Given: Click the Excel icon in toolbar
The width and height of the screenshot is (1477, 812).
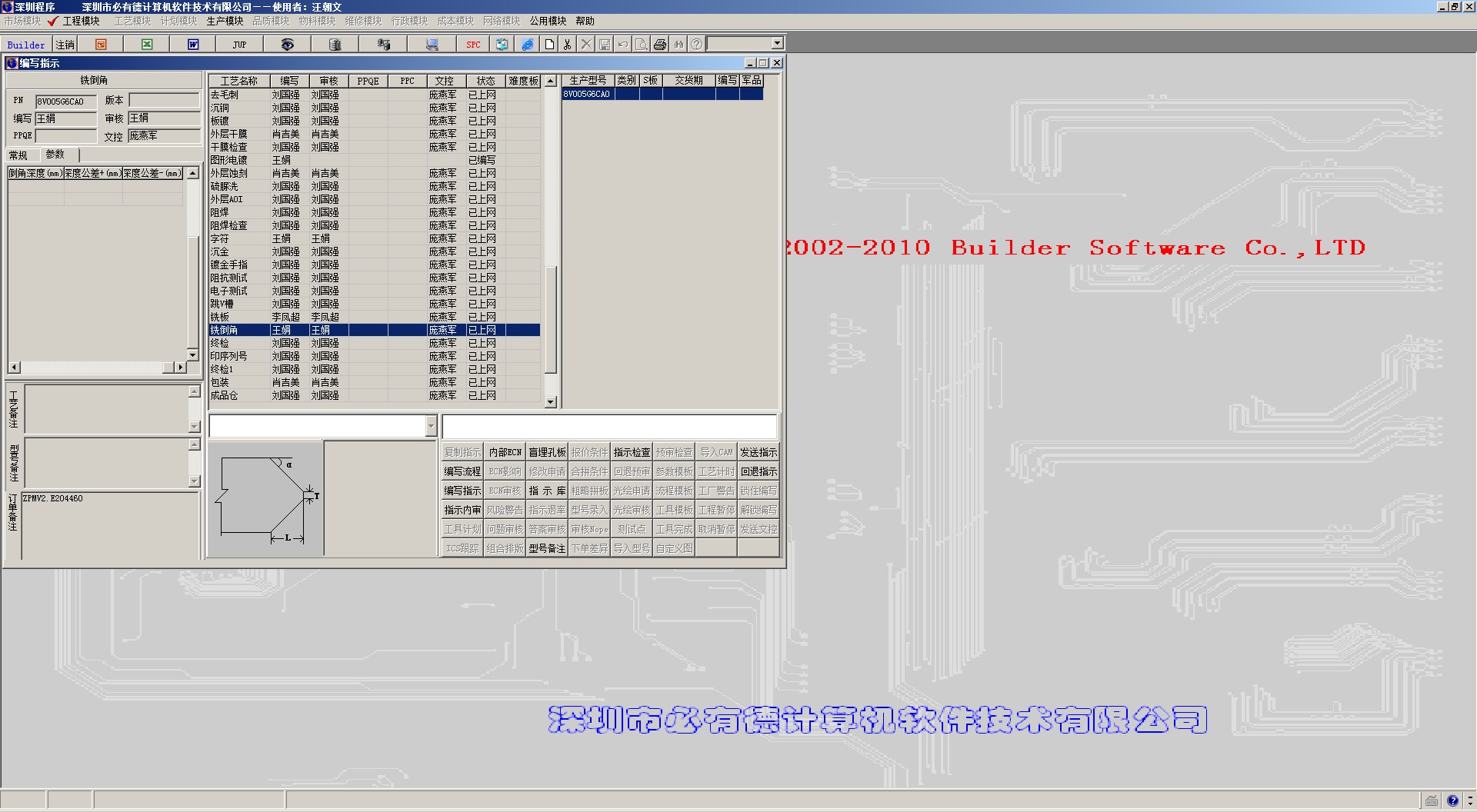Looking at the screenshot, I should [147, 45].
